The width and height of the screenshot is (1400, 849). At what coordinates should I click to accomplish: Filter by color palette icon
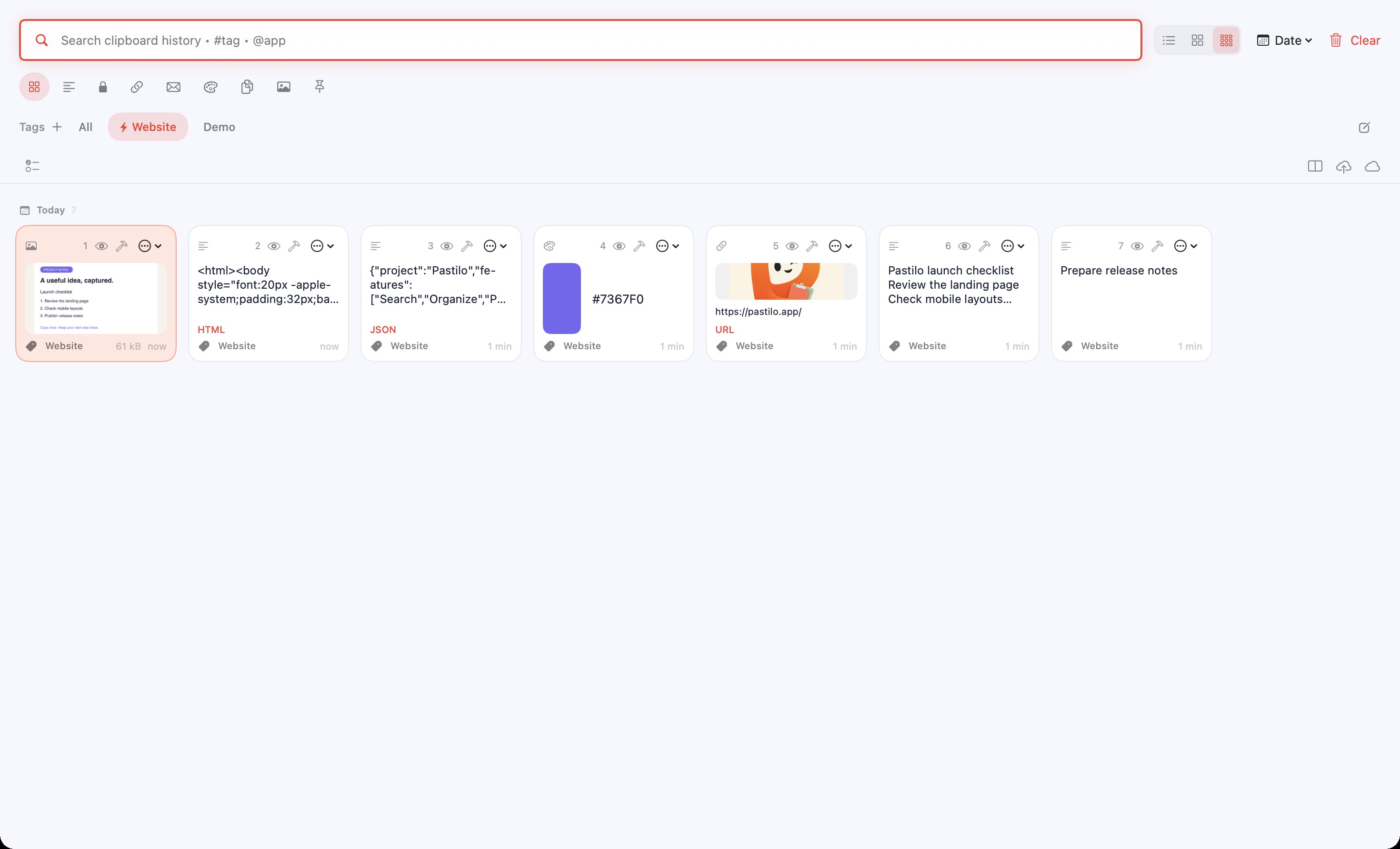click(210, 87)
